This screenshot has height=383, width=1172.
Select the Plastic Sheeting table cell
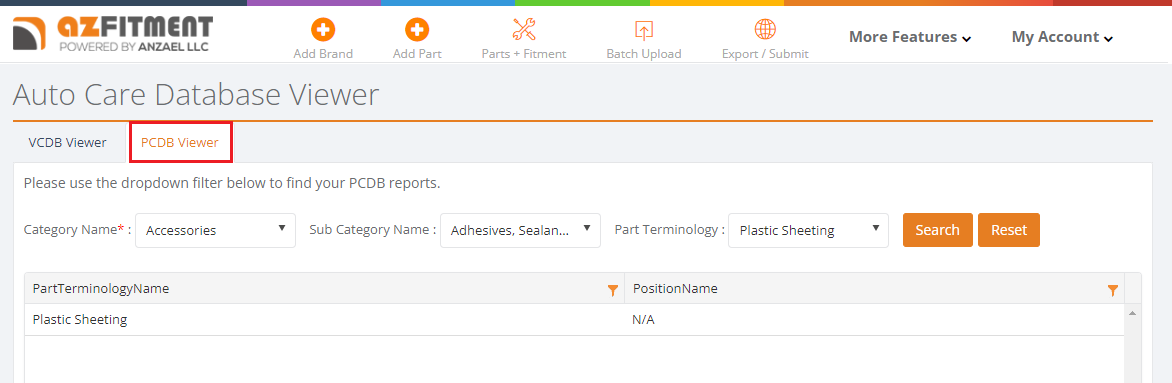pos(324,319)
